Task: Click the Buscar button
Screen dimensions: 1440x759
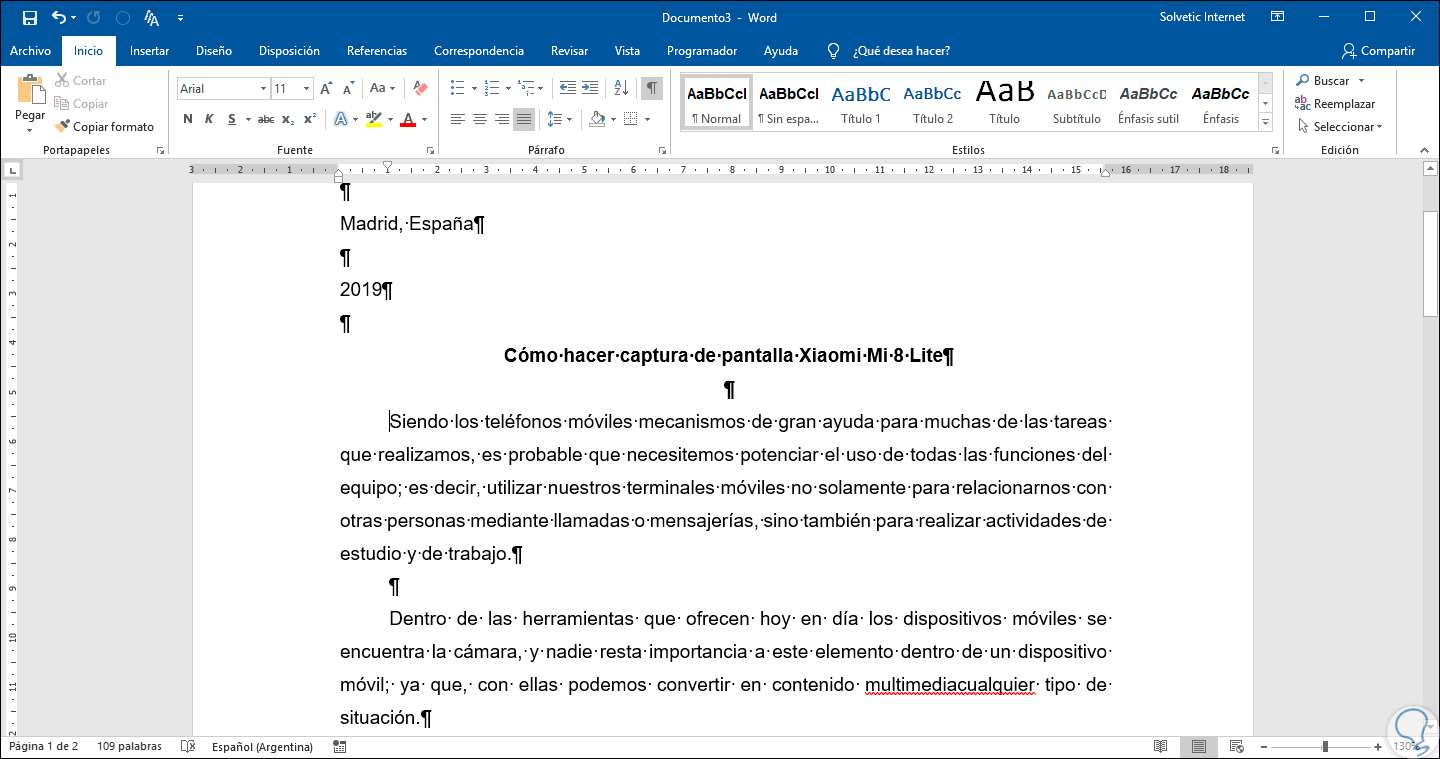Action: [1323, 81]
